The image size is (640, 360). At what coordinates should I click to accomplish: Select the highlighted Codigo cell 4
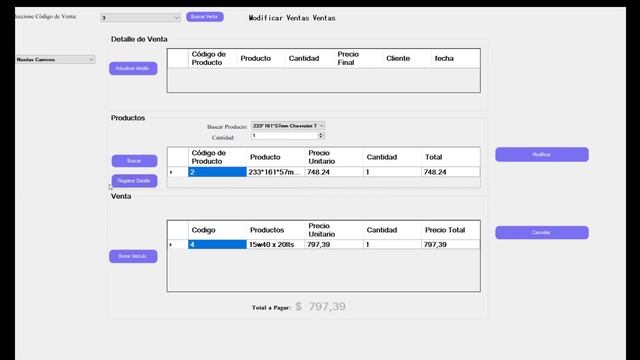(x=217, y=244)
